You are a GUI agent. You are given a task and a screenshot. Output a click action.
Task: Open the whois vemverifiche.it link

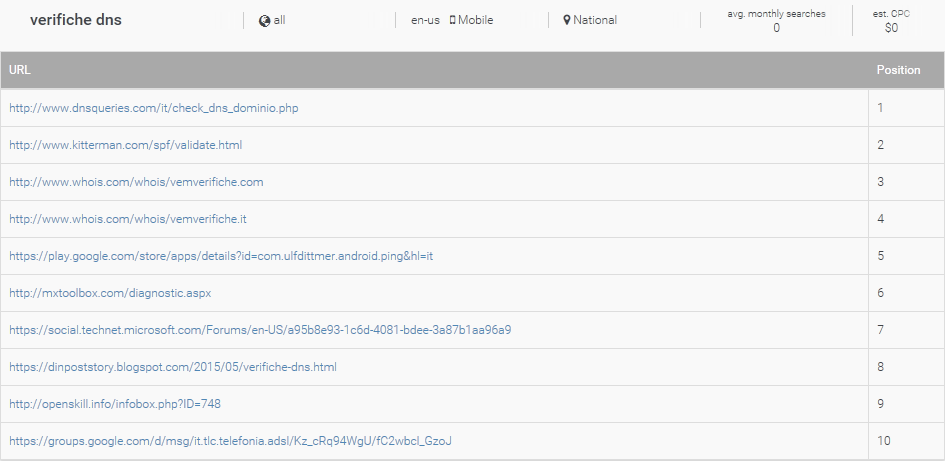[x=128, y=219]
